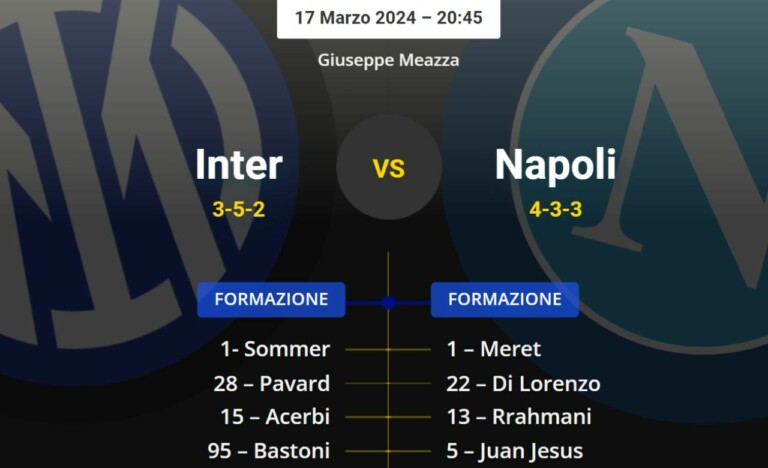
Task: Click player 13 – Rrahmani
Action: tap(519, 417)
